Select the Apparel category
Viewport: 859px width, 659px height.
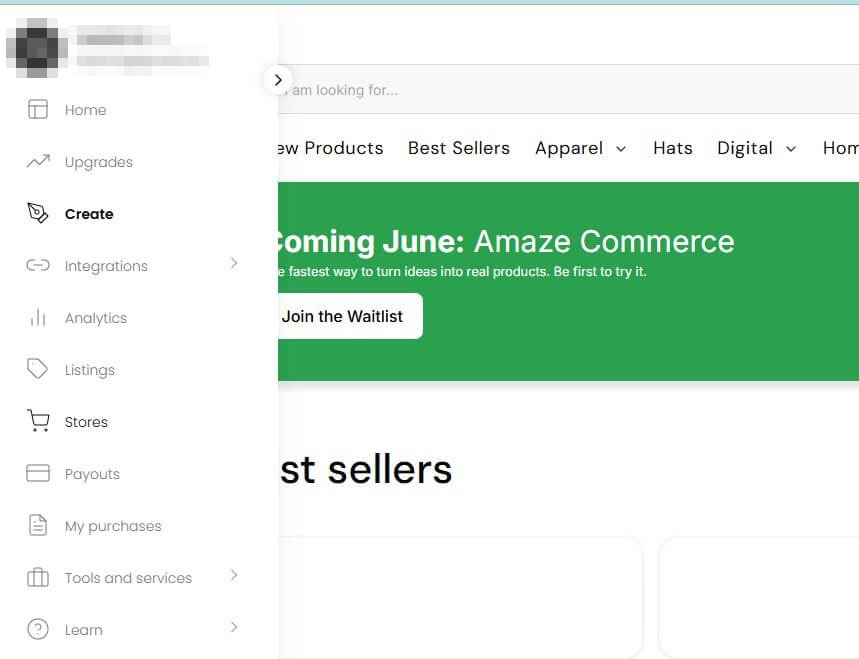(569, 148)
